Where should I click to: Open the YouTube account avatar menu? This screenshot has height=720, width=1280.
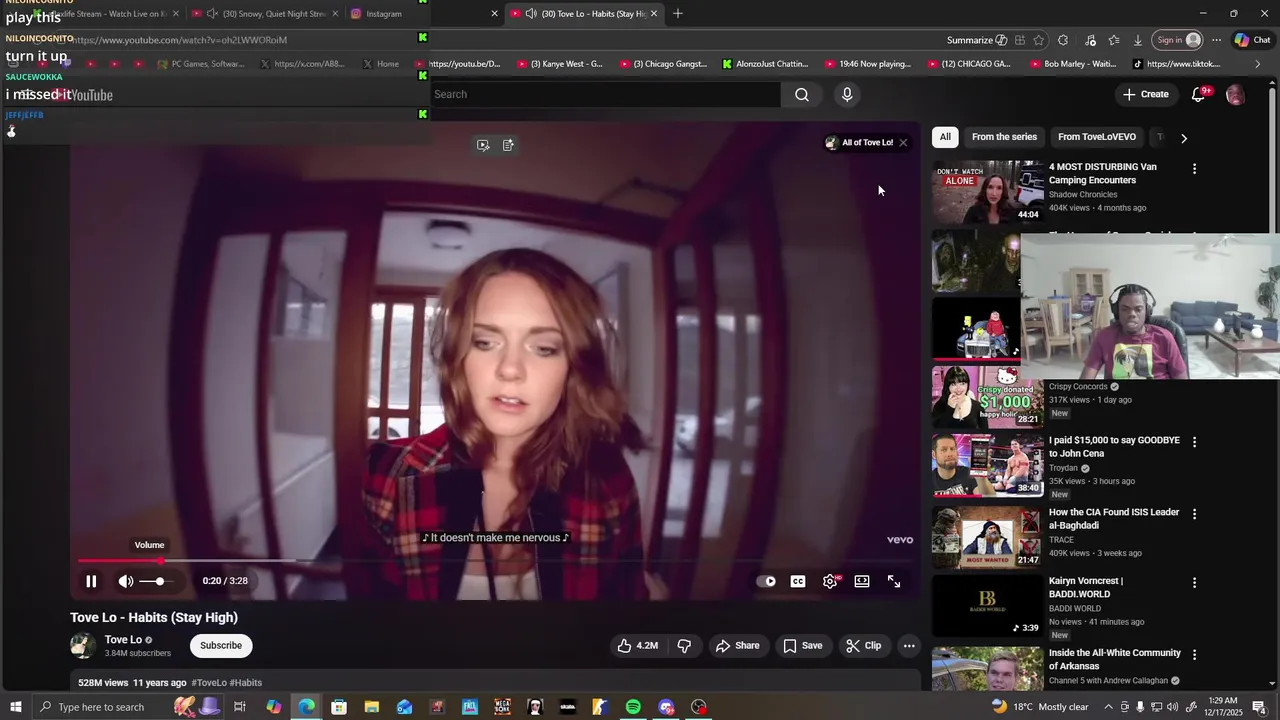pyautogui.click(x=1236, y=94)
